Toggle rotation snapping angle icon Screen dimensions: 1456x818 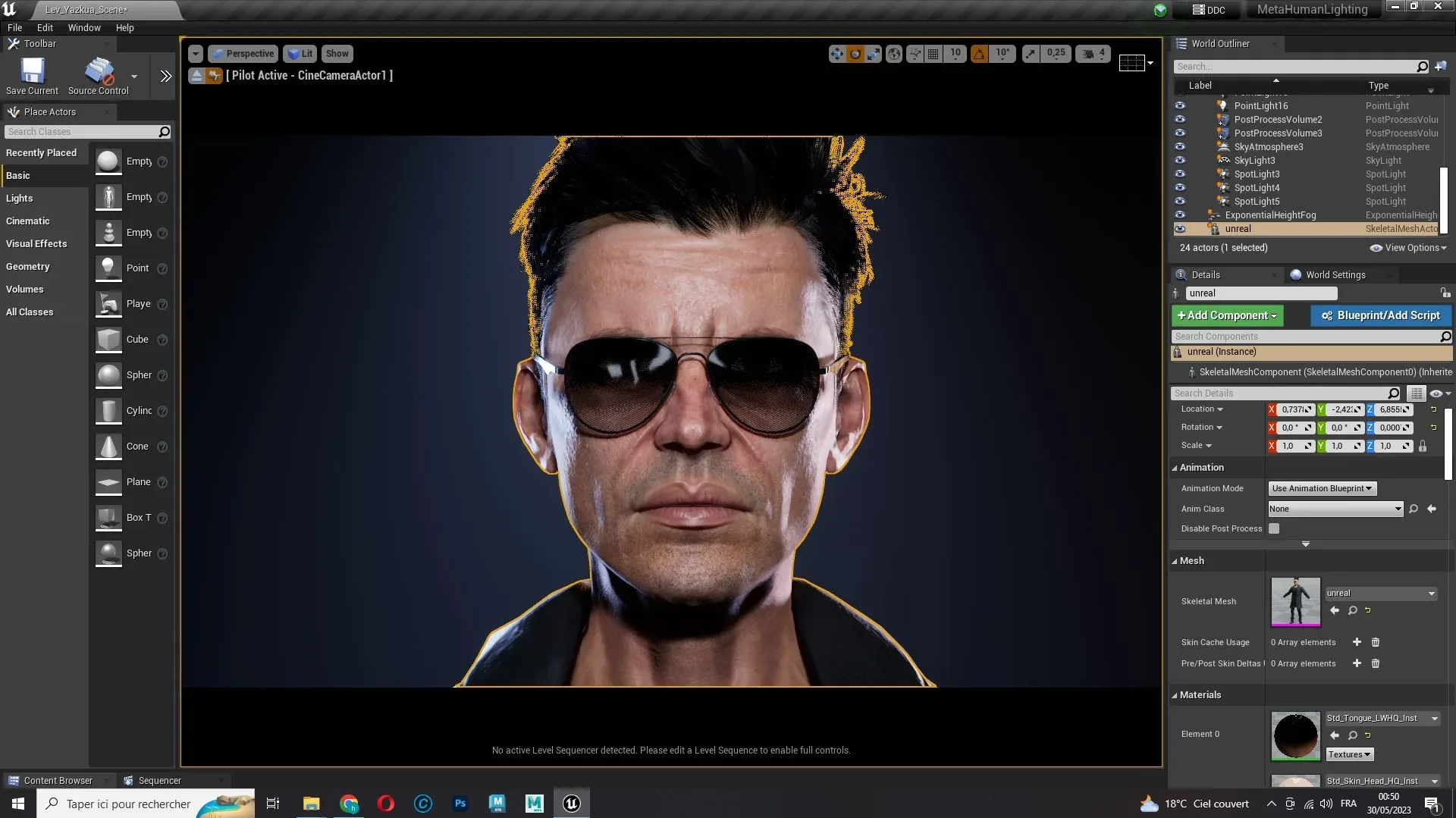(979, 53)
